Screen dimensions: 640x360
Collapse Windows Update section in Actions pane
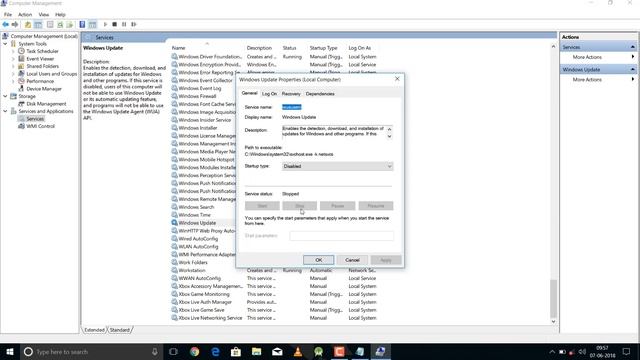coord(633,69)
